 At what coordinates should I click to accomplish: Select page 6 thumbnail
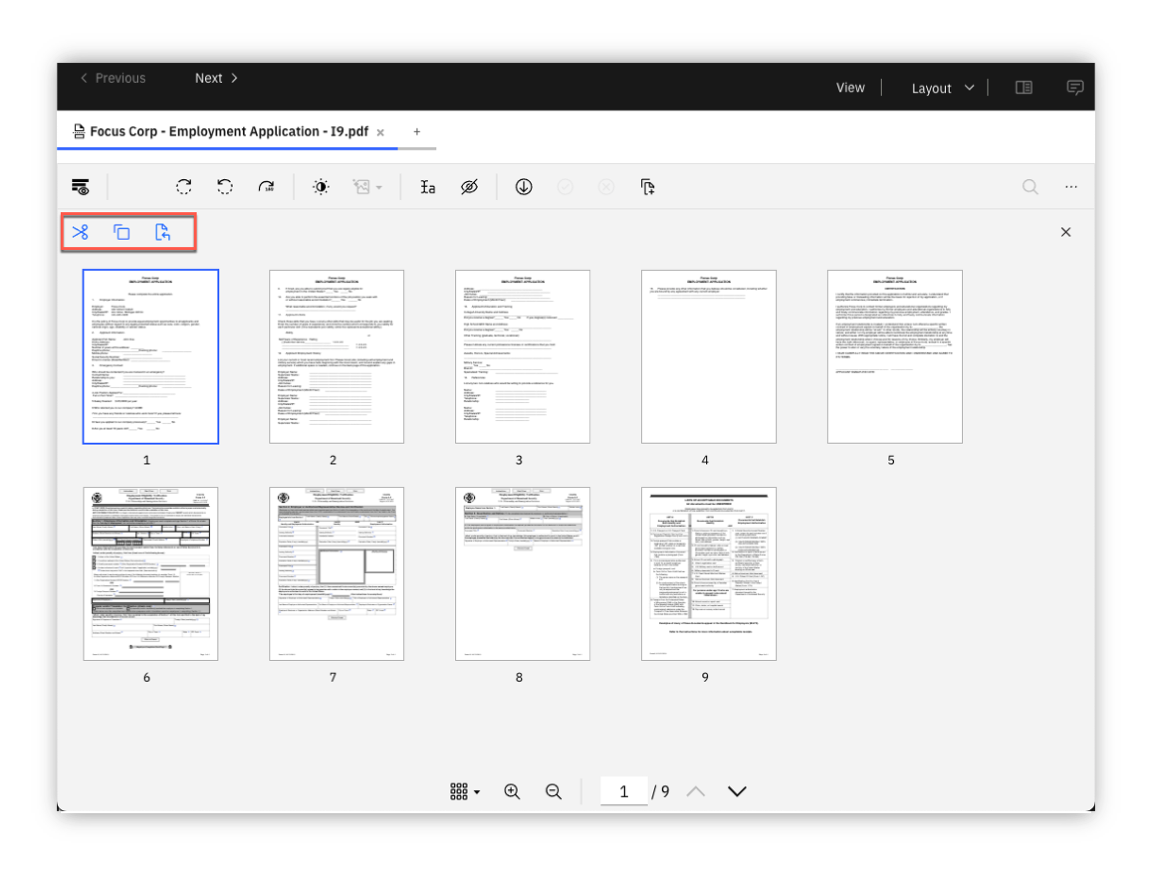tap(151, 574)
